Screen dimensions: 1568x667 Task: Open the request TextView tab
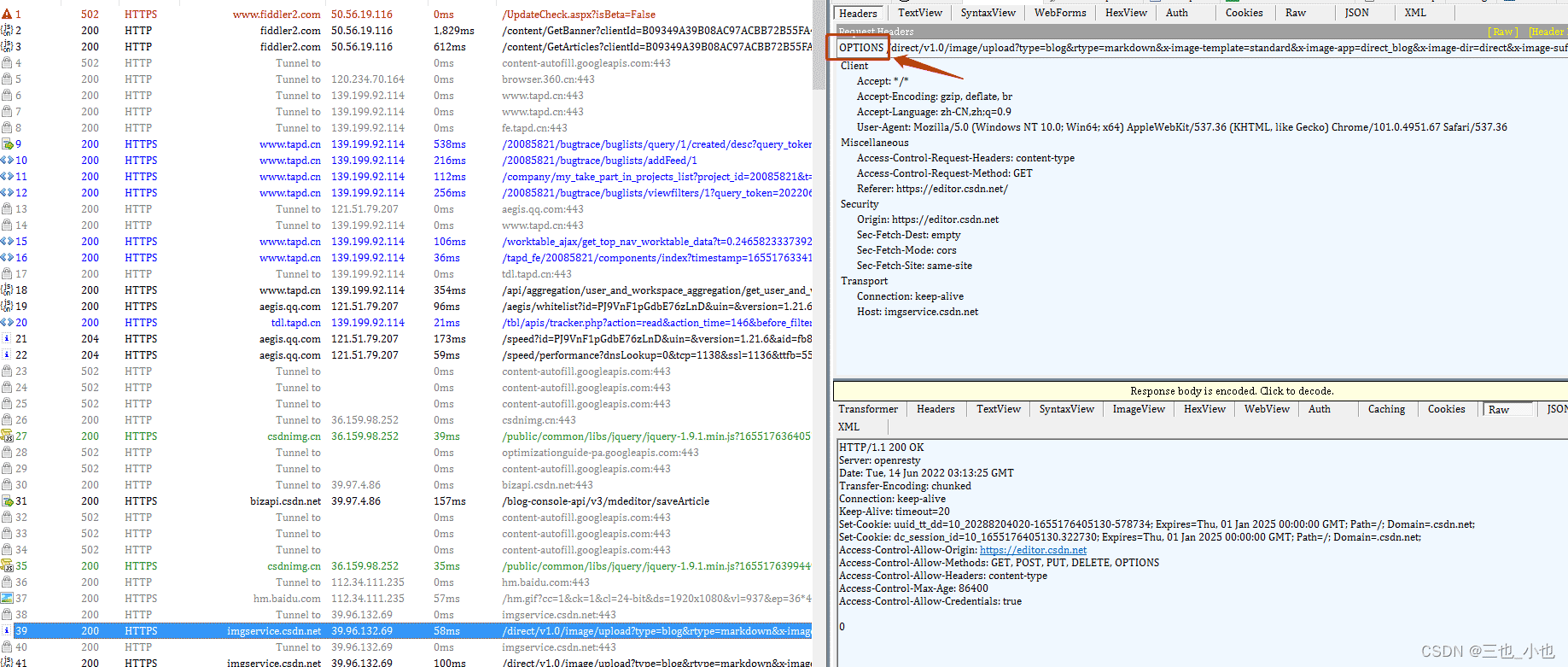pos(919,13)
